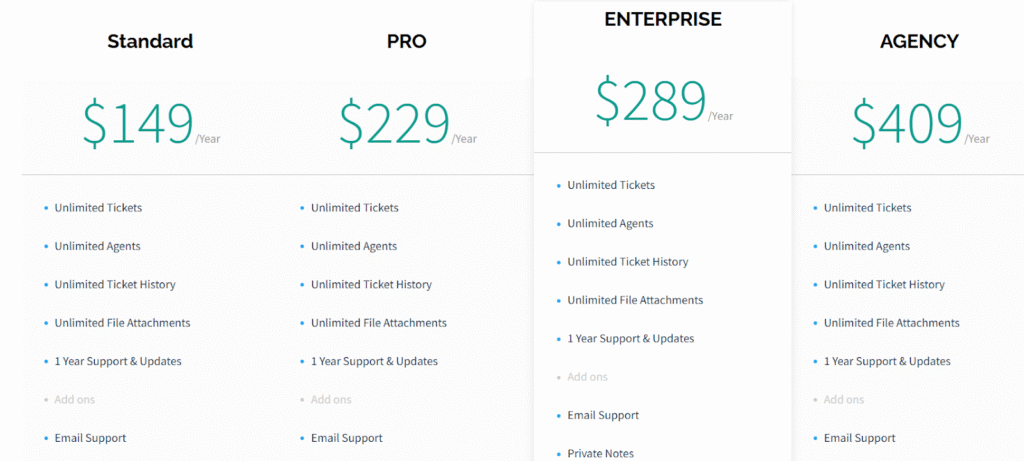The width and height of the screenshot is (1024, 461).
Task: Click the $409 Agency price
Action: [x=920, y=124]
